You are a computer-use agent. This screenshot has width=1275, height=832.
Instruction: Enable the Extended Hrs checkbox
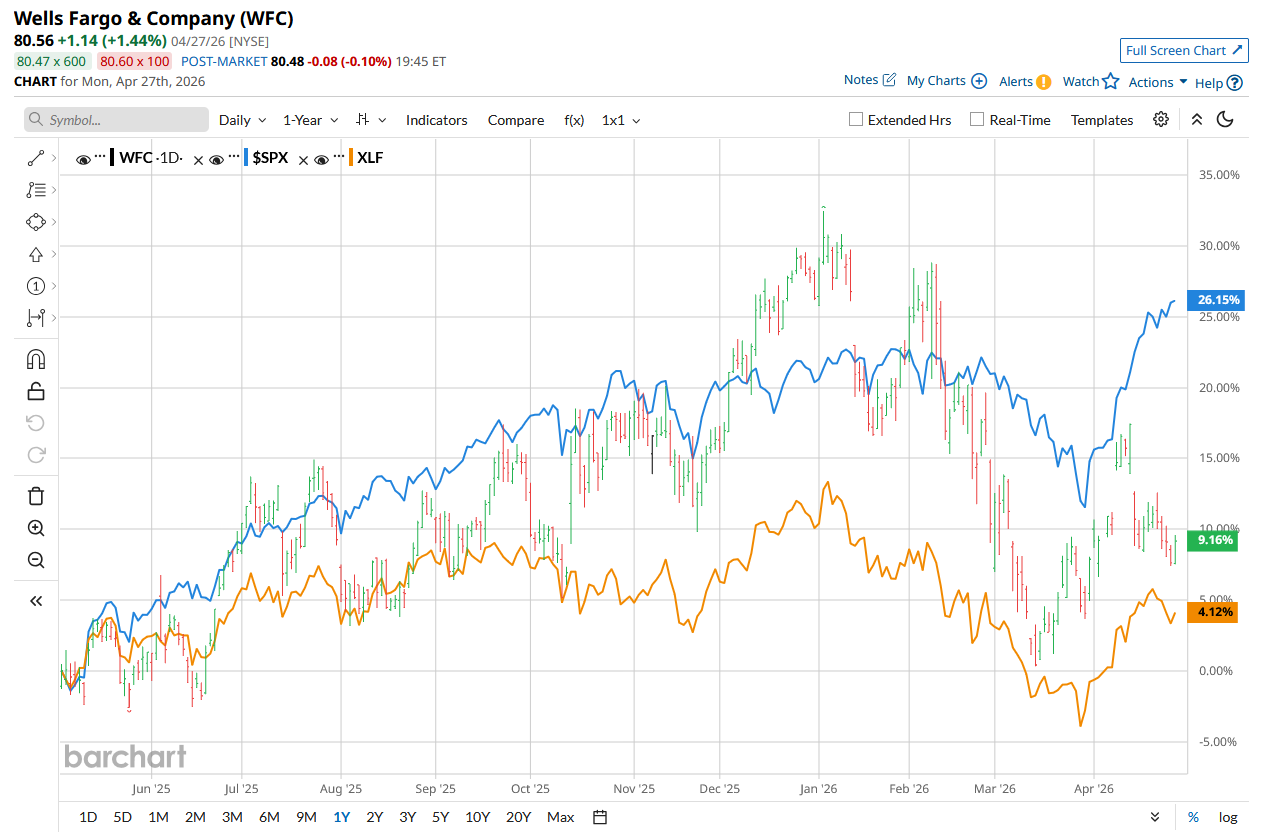[855, 119]
